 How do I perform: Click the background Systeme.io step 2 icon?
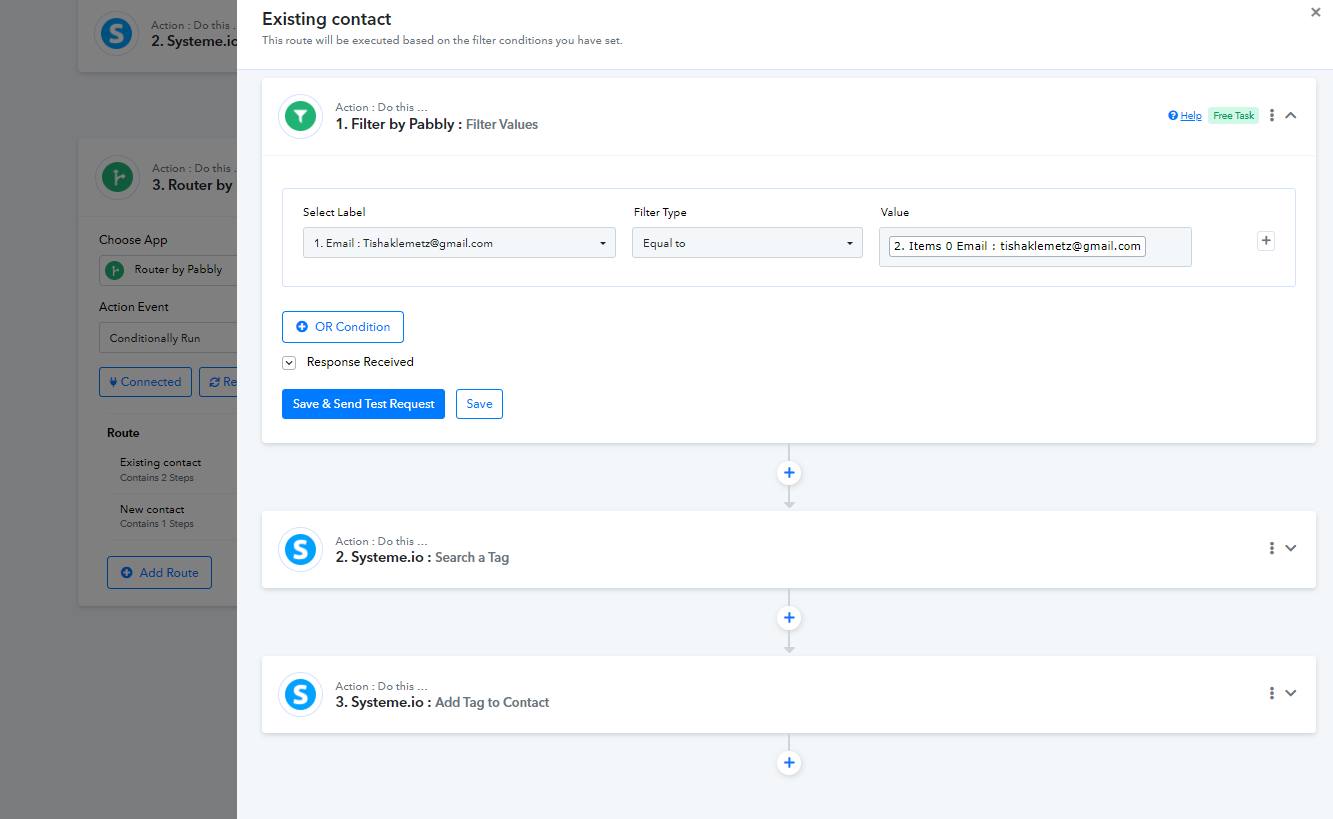click(x=117, y=33)
